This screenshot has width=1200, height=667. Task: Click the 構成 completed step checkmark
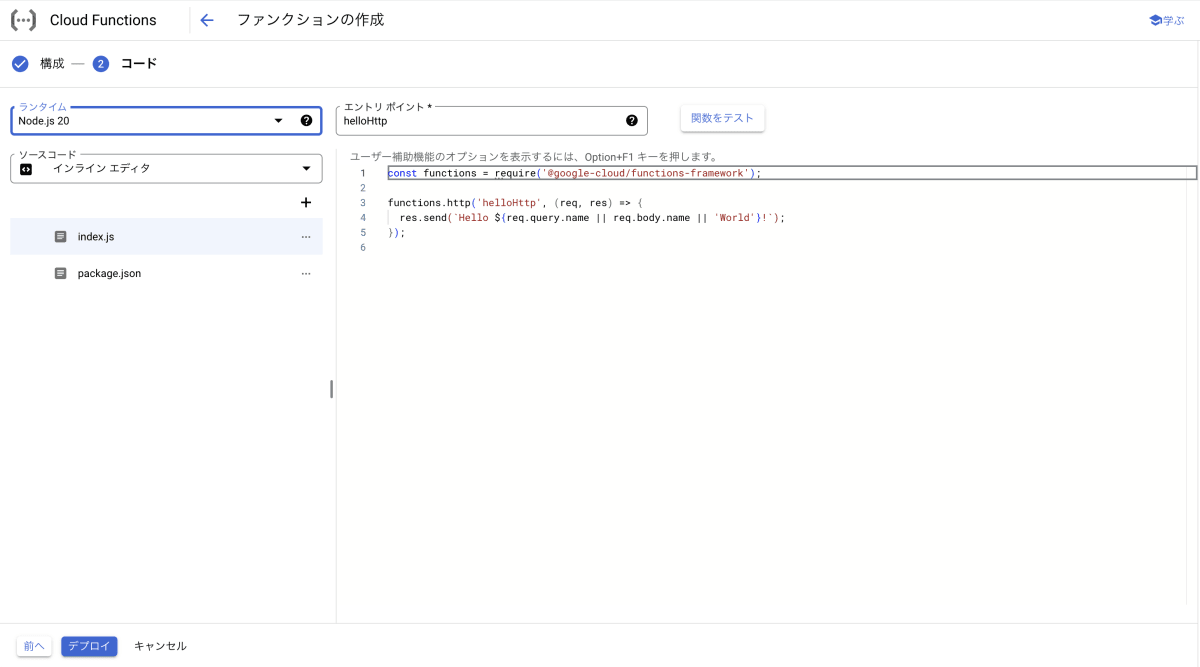tap(20, 64)
